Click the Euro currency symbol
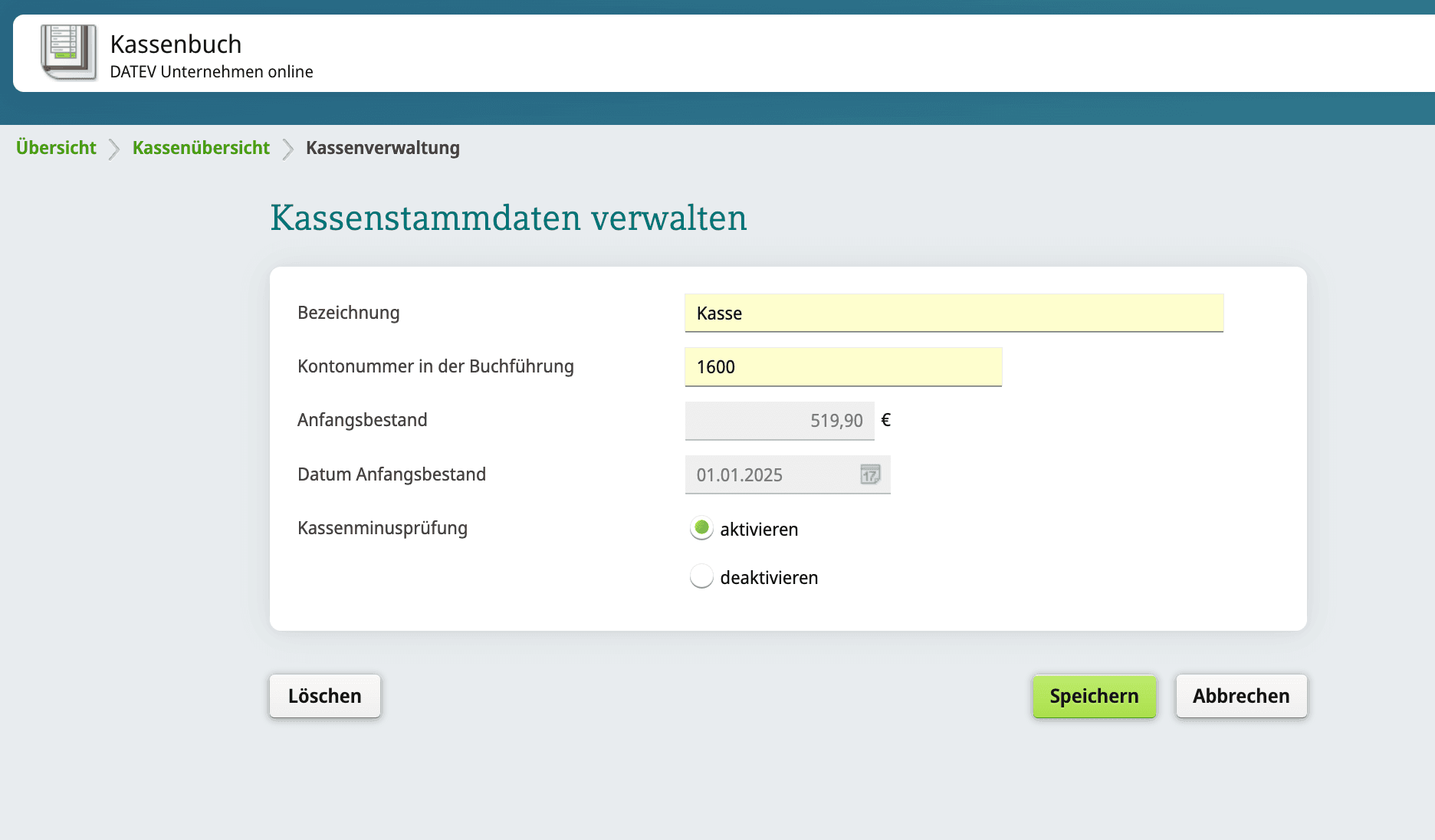Screen dimensions: 1435x840 pyautogui.click(x=886, y=420)
